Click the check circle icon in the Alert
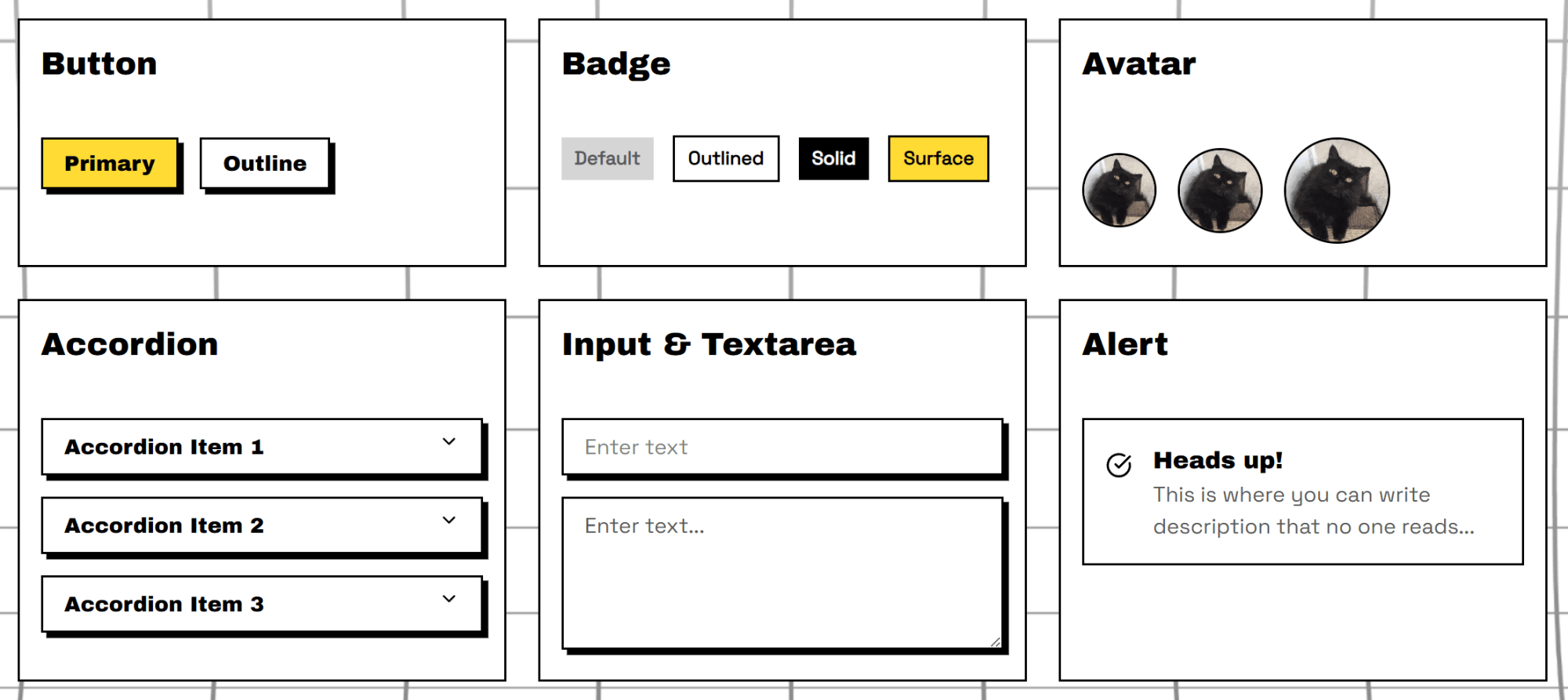The width and height of the screenshot is (1568, 700). point(1119,465)
